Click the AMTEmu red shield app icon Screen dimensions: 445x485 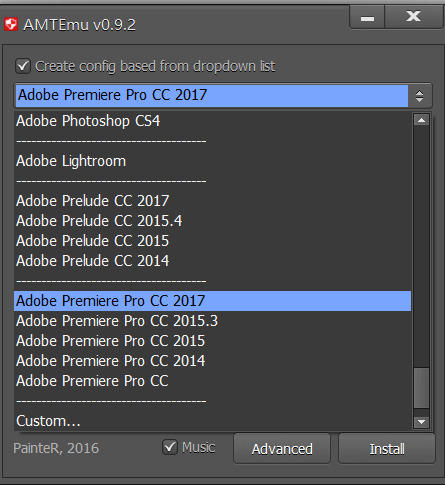(11, 24)
